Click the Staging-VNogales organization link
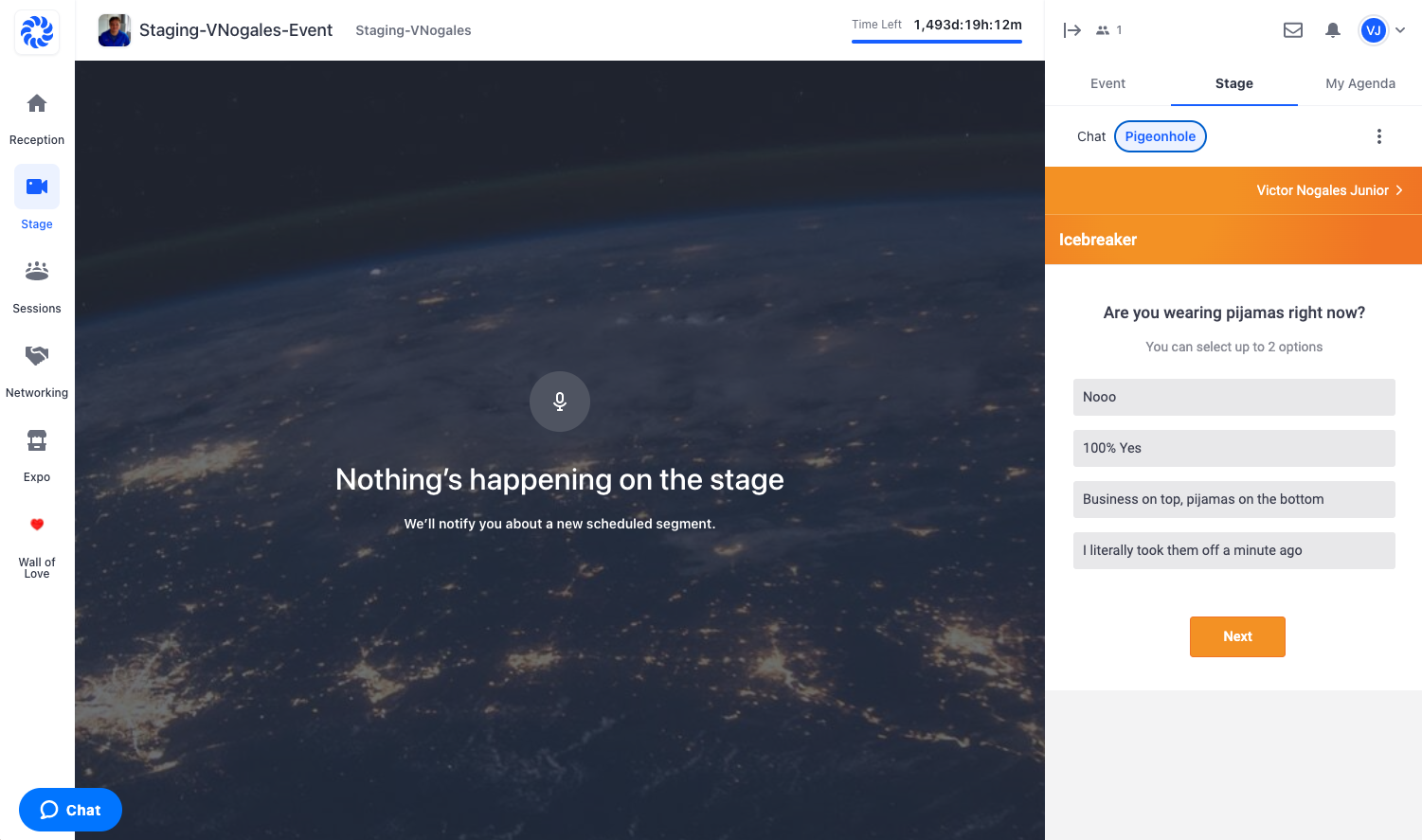The height and width of the screenshot is (840, 1422). tap(413, 30)
